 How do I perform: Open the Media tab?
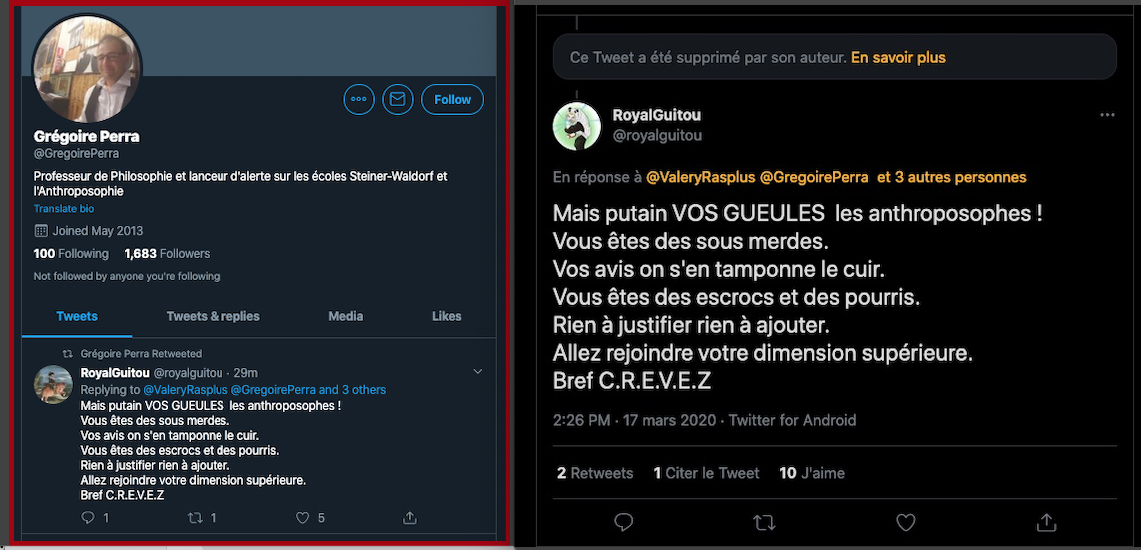pyautogui.click(x=346, y=316)
